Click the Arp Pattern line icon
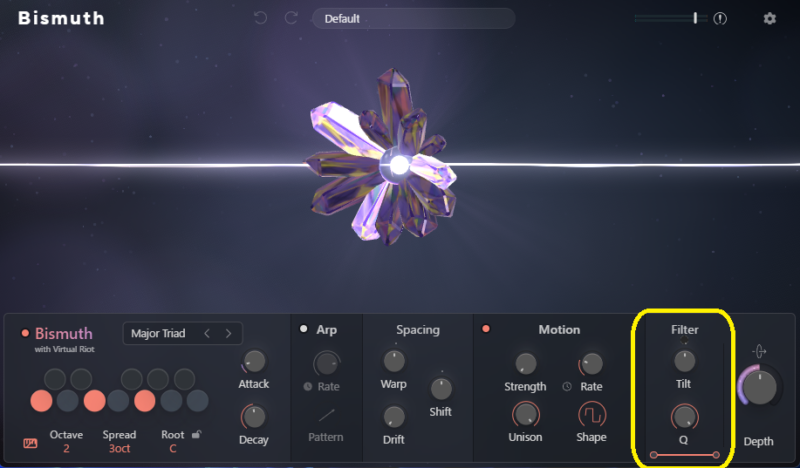 tap(326, 414)
